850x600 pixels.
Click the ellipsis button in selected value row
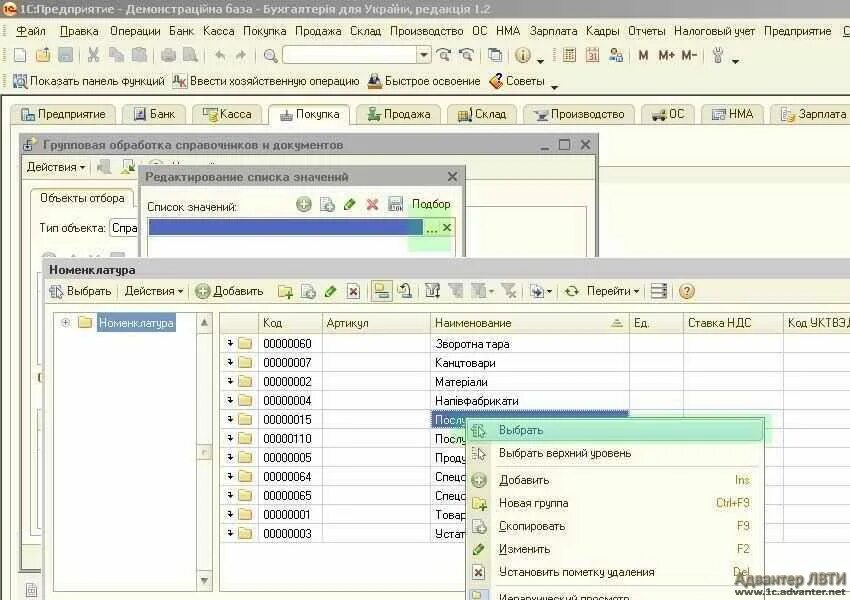(x=432, y=228)
